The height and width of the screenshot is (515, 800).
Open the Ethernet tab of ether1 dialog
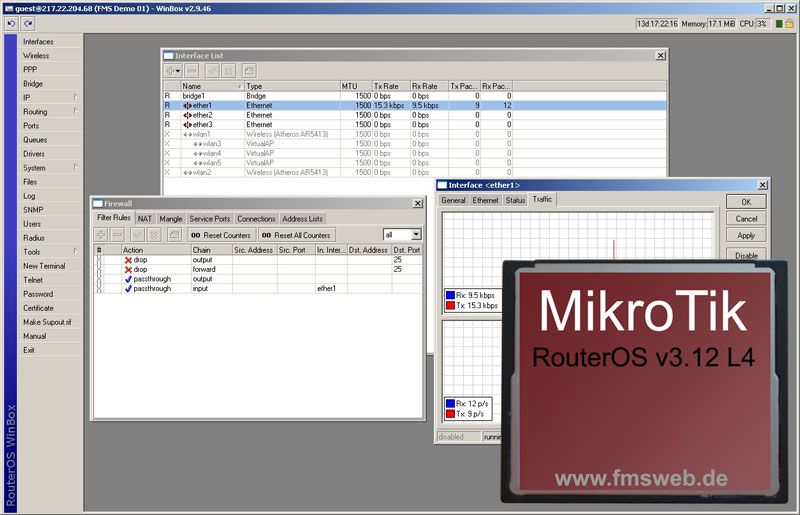(x=485, y=200)
